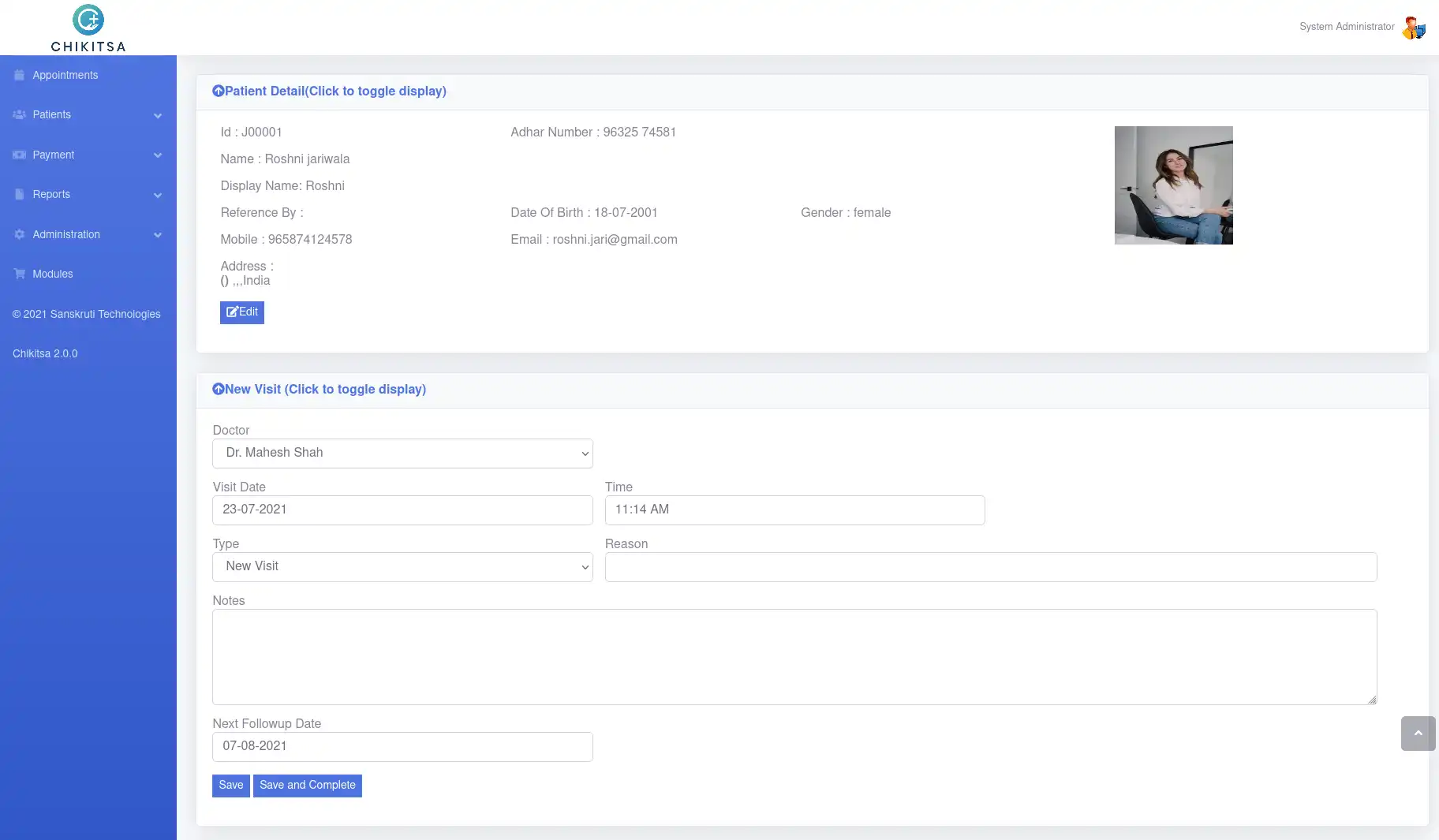Open the Administration menu item
The image size is (1439, 840).
66,235
